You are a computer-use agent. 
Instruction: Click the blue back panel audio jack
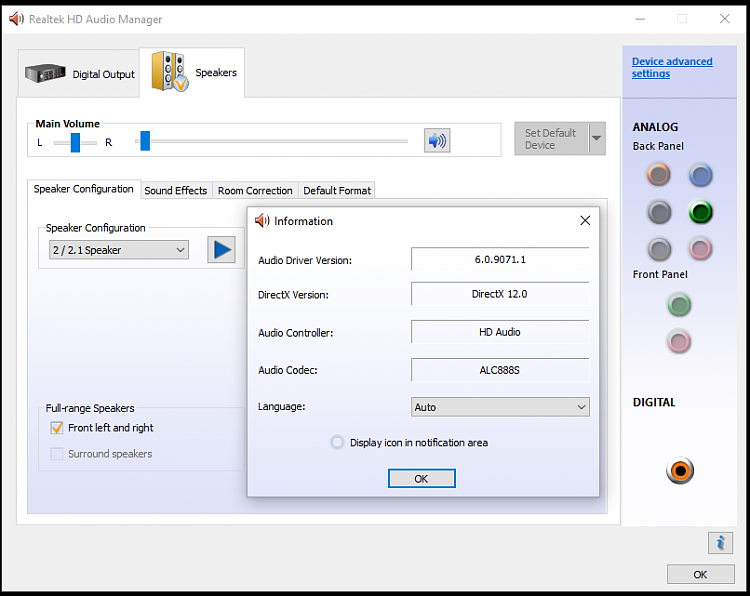[x=701, y=176]
